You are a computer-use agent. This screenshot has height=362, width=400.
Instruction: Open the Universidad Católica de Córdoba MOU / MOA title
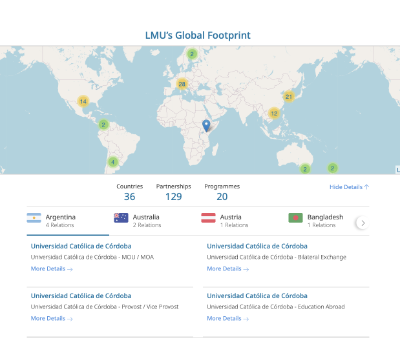tap(81, 246)
